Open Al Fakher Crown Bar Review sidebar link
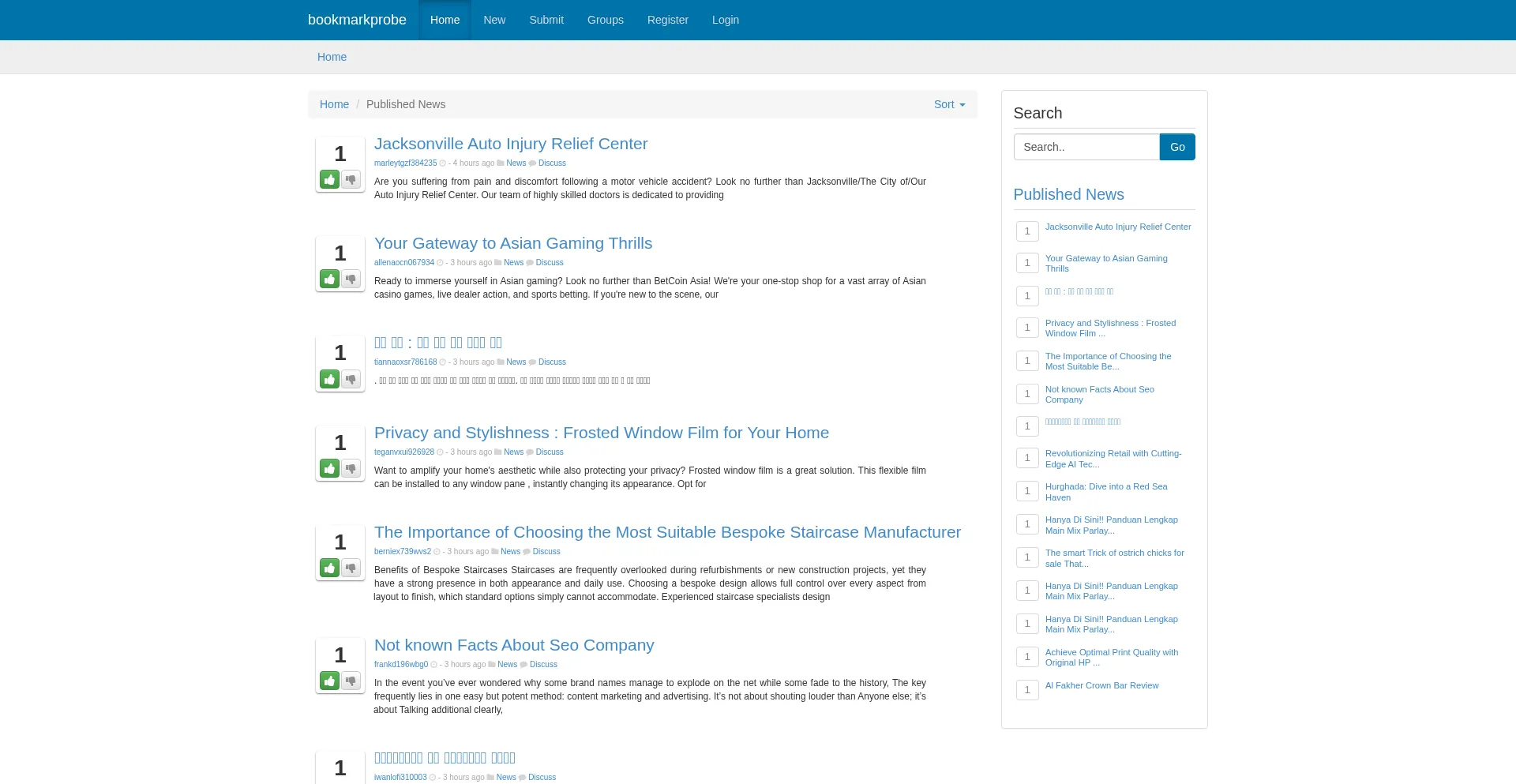Viewport: 1516px width, 784px height. 1101,685
